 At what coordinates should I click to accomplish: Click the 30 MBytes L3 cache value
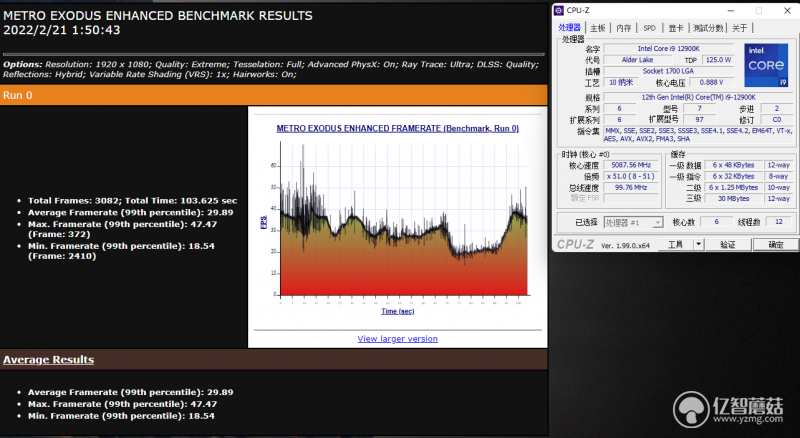733,199
